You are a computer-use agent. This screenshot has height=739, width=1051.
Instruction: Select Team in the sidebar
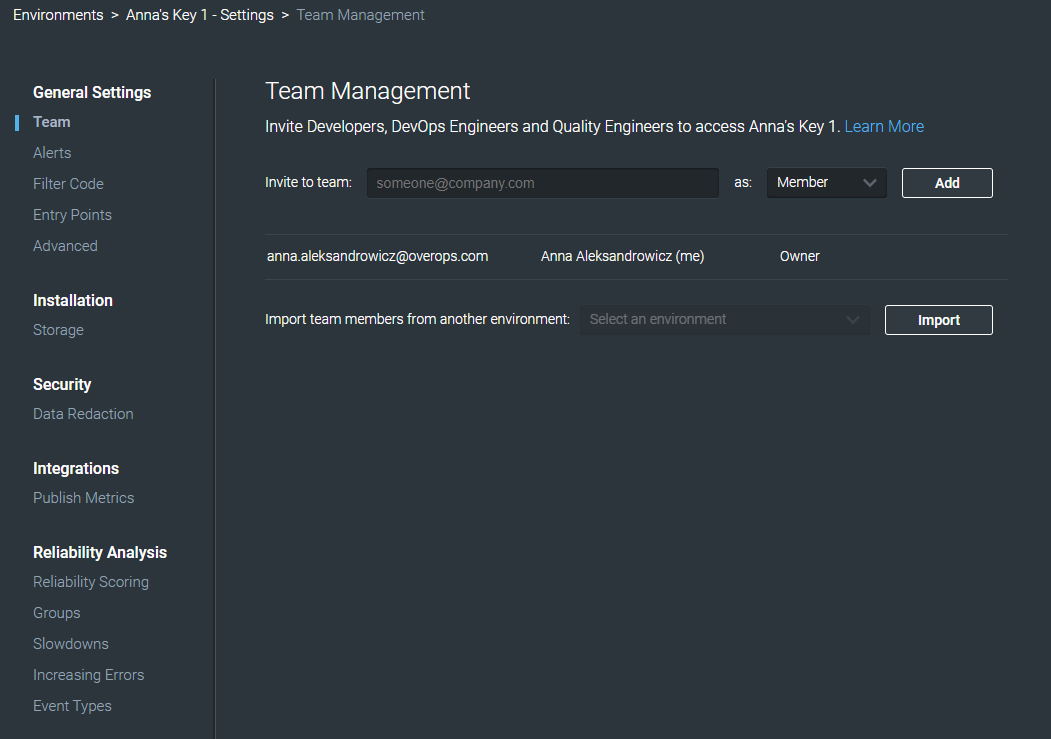pos(52,122)
